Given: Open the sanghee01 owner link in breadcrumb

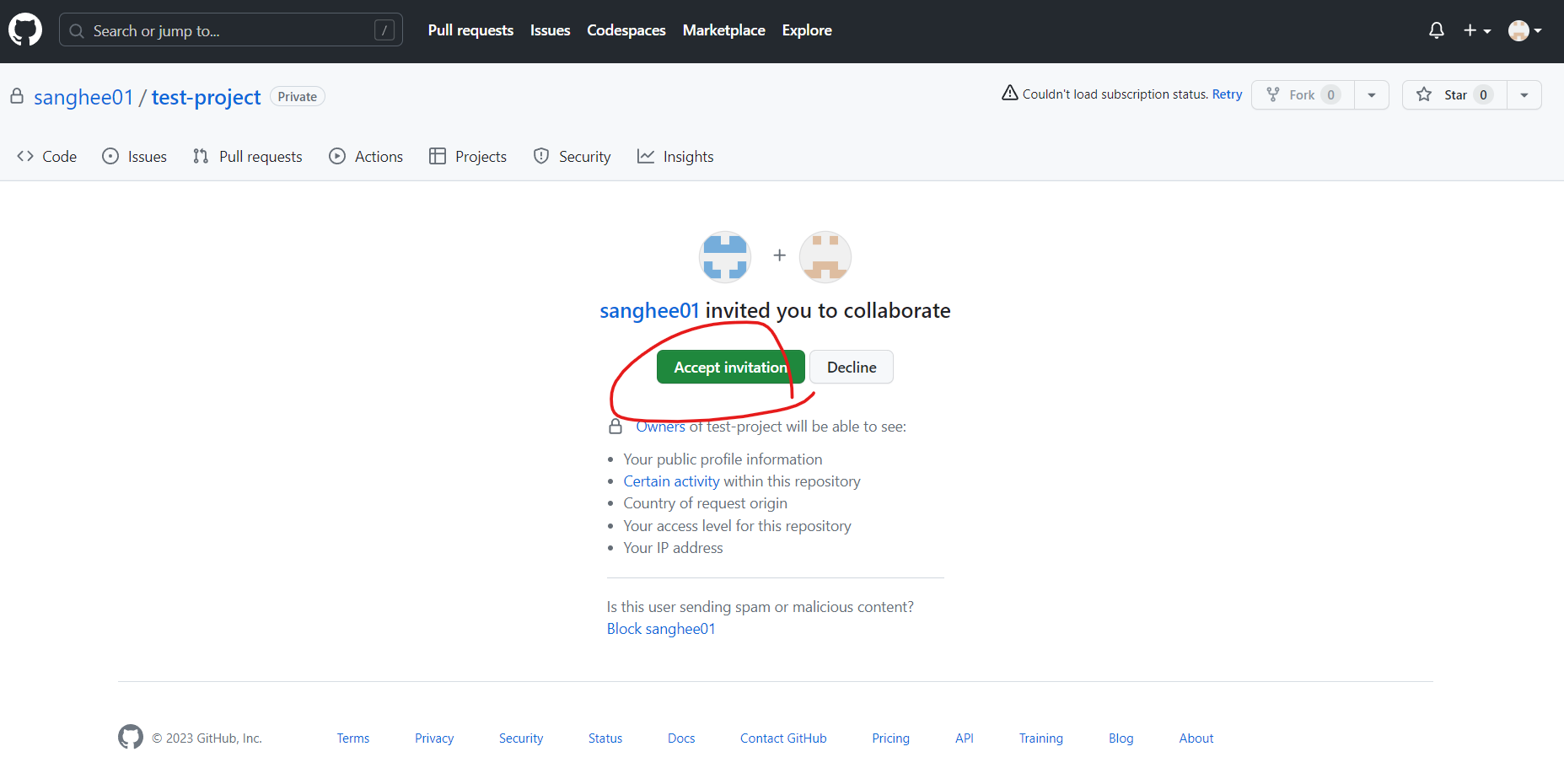Looking at the screenshot, I should click(x=83, y=97).
